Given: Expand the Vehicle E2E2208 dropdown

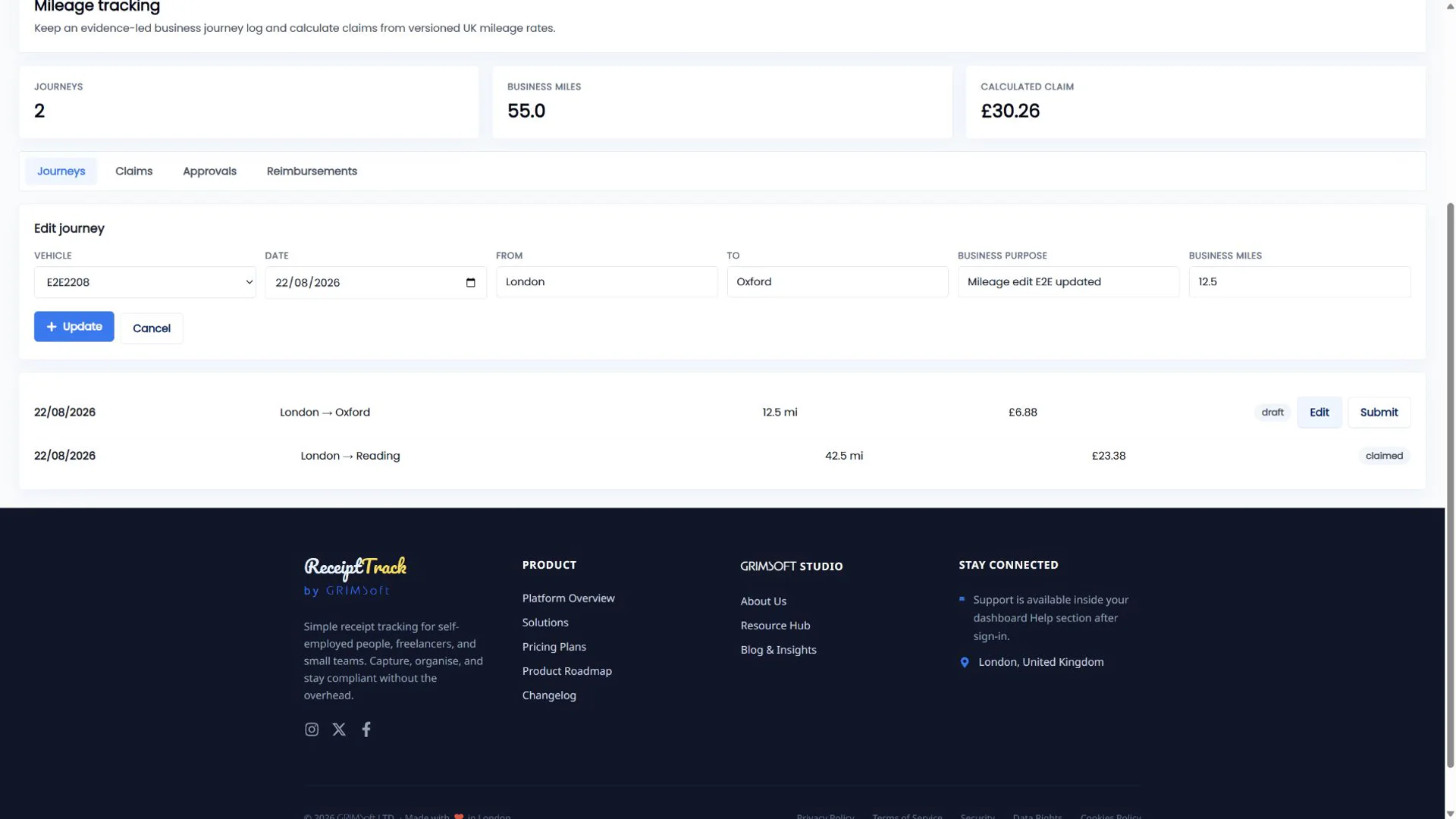Looking at the screenshot, I should tap(145, 282).
